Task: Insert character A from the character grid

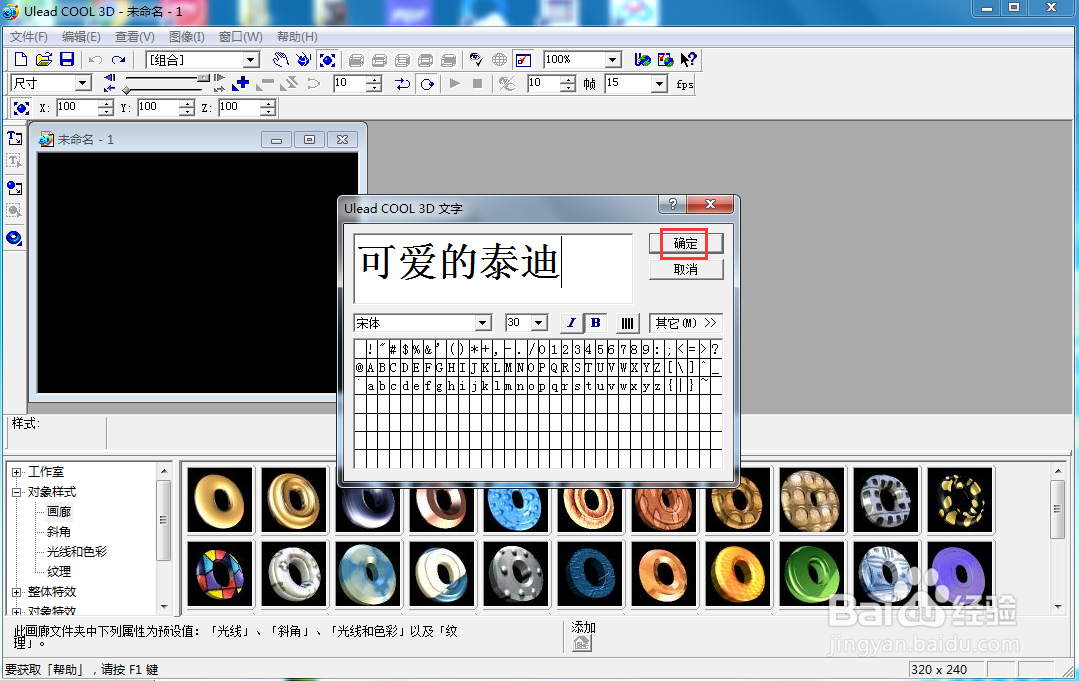Action: click(371, 367)
